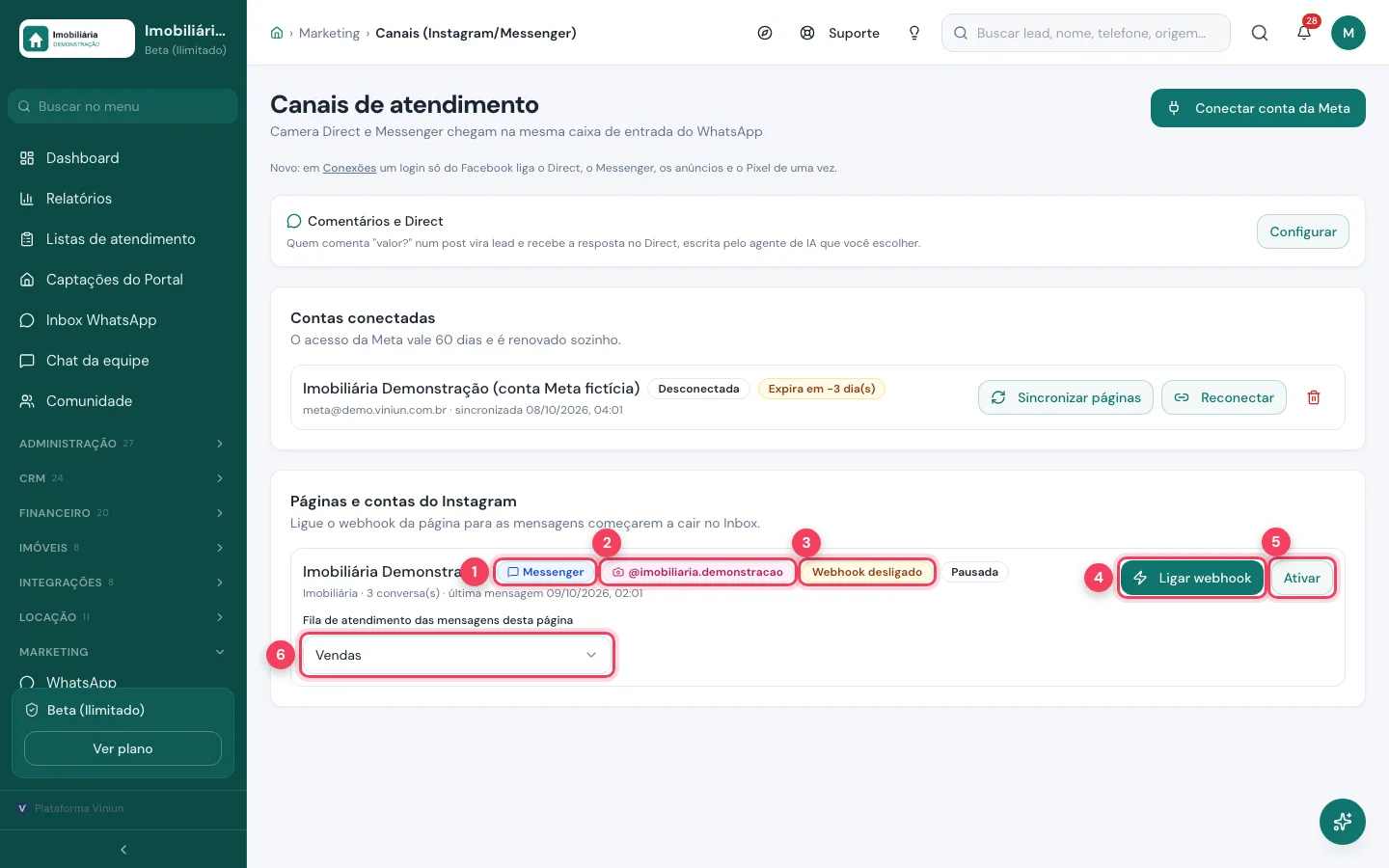Viewport: 1389px width, 868px height.
Task: Open Captações do Portal
Action: coord(123,280)
